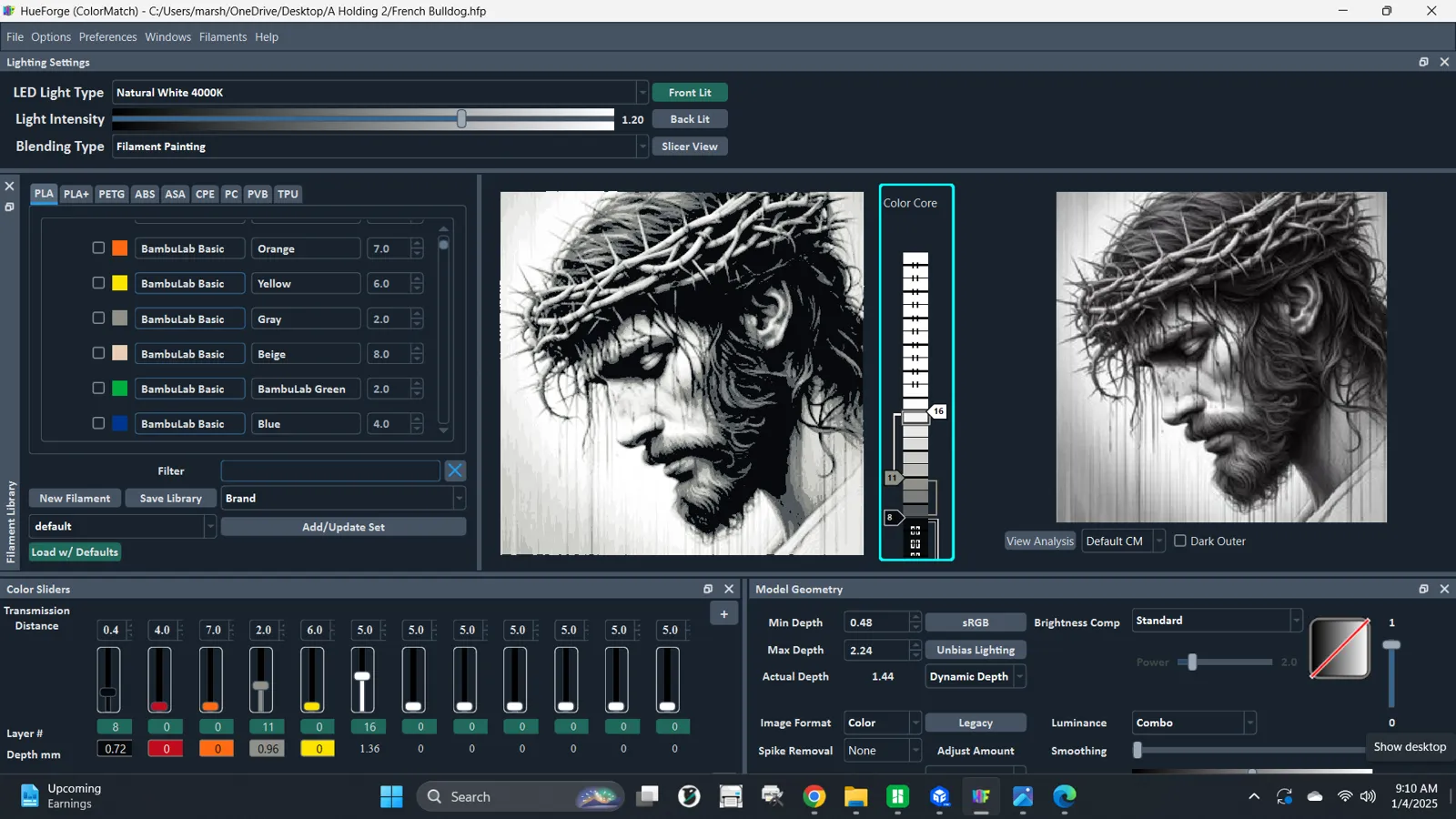Viewport: 1456px width, 819px height.
Task: Close the Filament Library side panel
Action: click(x=9, y=187)
